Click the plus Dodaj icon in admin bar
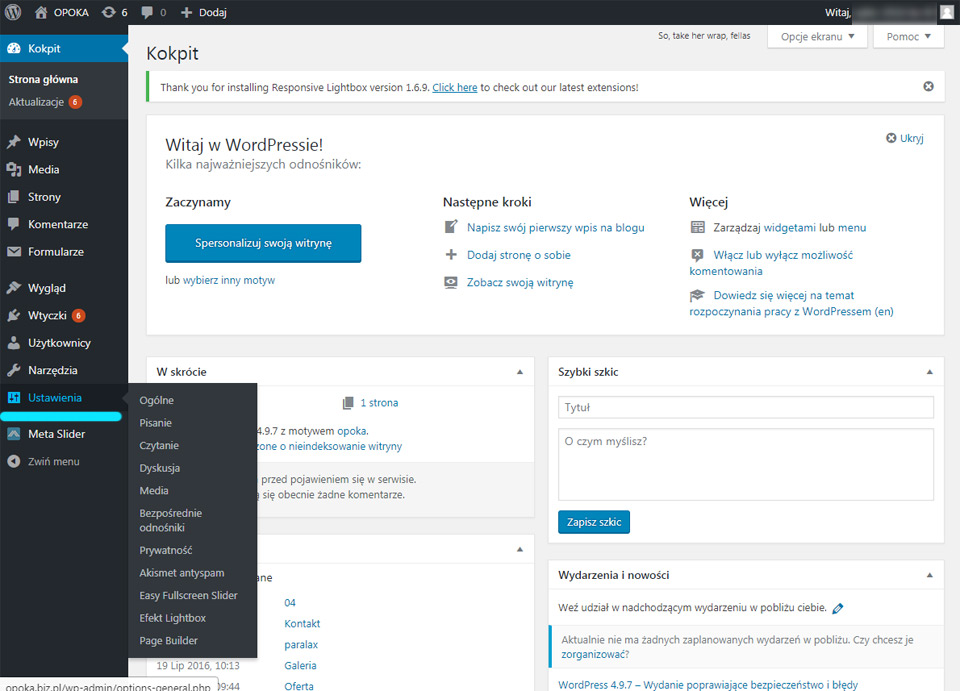The image size is (960, 691). [187, 12]
